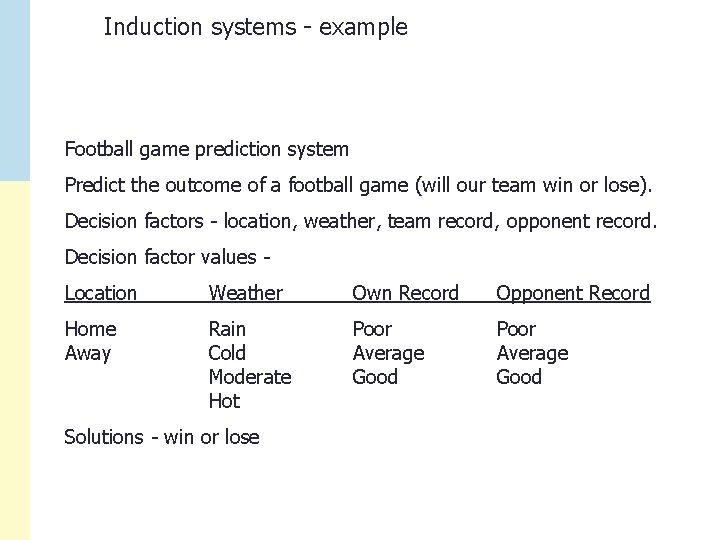Select the Opponent Record column header
720x540 pixels.
[x=573, y=293]
